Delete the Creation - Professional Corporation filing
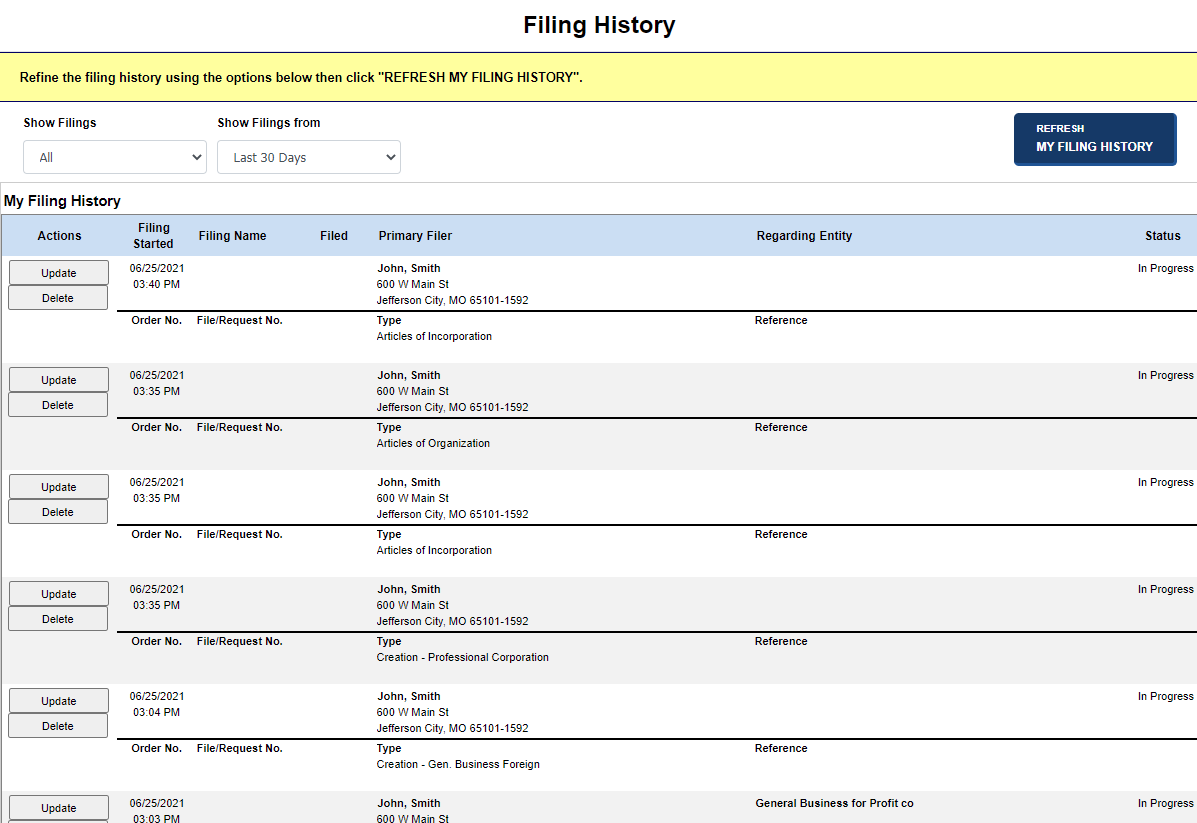Image resolution: width=1197 pixels, height=823 pixels. click(58, 618)
